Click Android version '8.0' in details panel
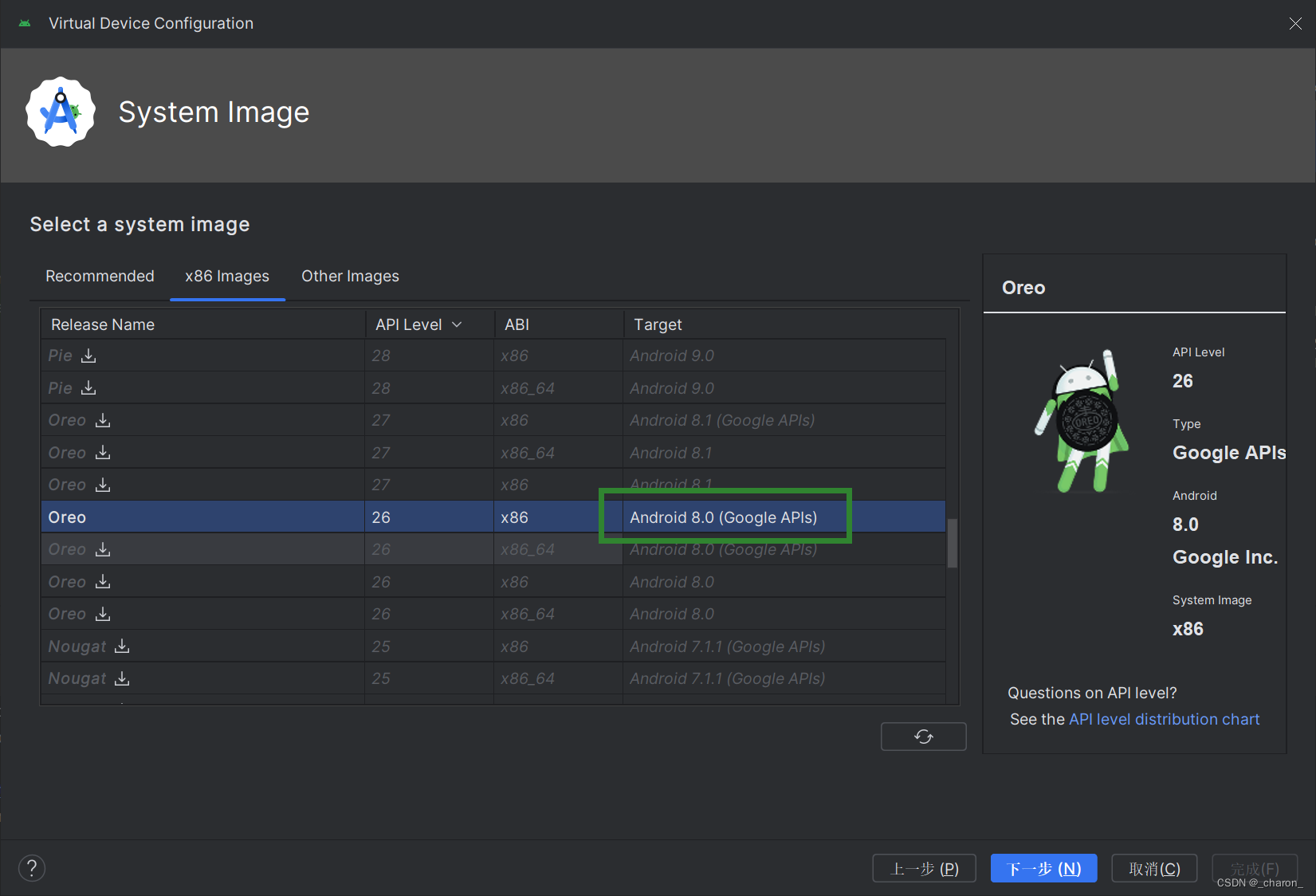 click(x=1185, y=525)
